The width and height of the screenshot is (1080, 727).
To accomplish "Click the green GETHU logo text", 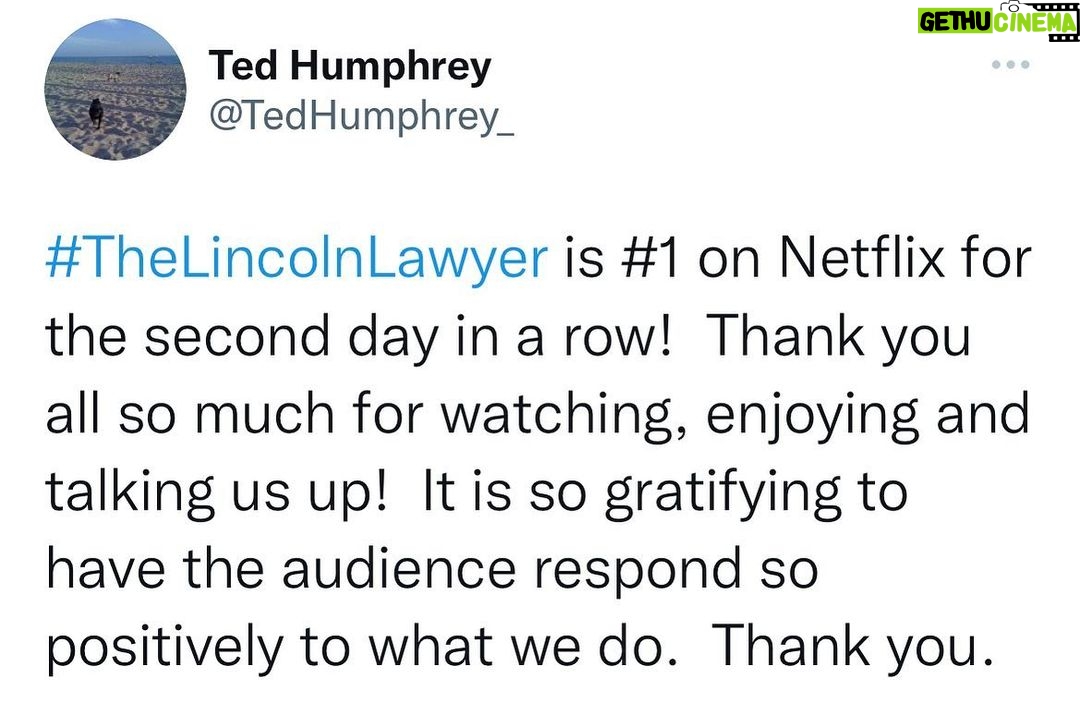I will point(955,21).
